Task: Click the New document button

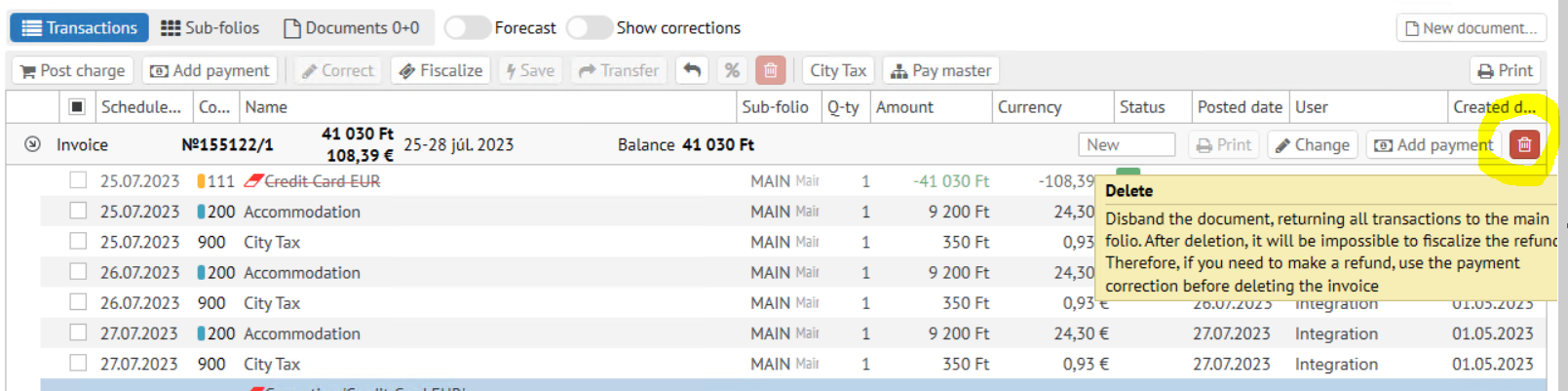Action: tap(1471, 28)
